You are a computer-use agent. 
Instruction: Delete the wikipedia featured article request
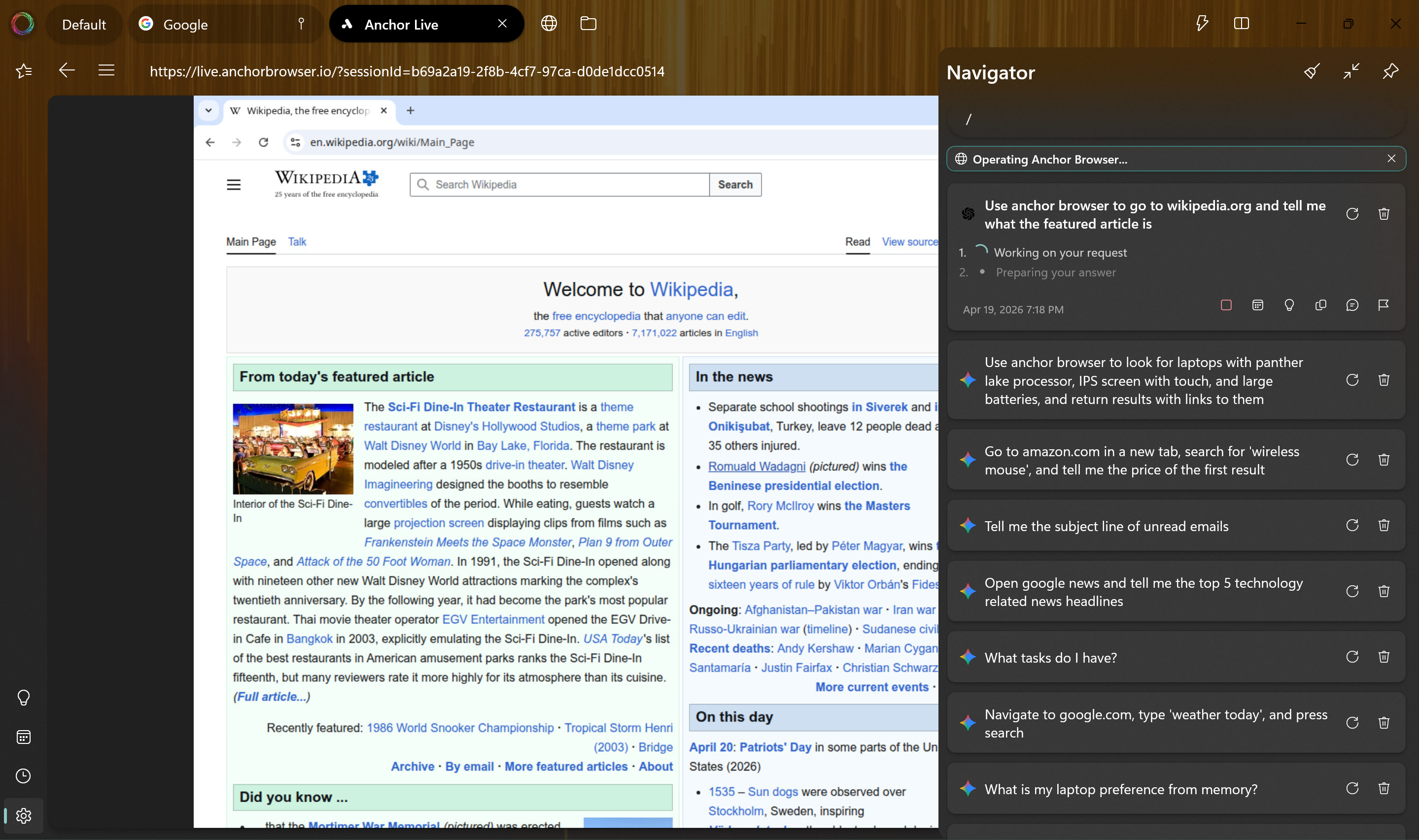pos(1384,214)
